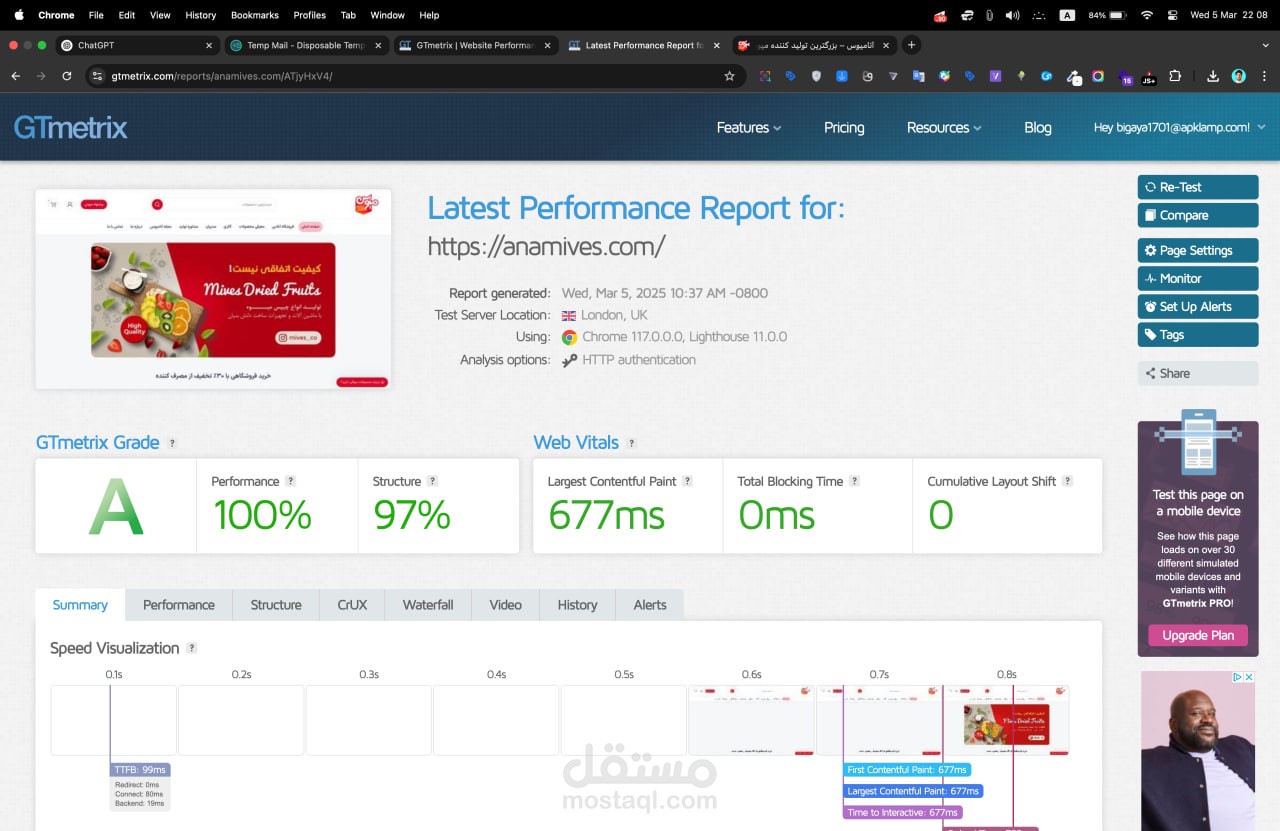
Task: Click the Compare button
Action: (x=1198, y=215)
